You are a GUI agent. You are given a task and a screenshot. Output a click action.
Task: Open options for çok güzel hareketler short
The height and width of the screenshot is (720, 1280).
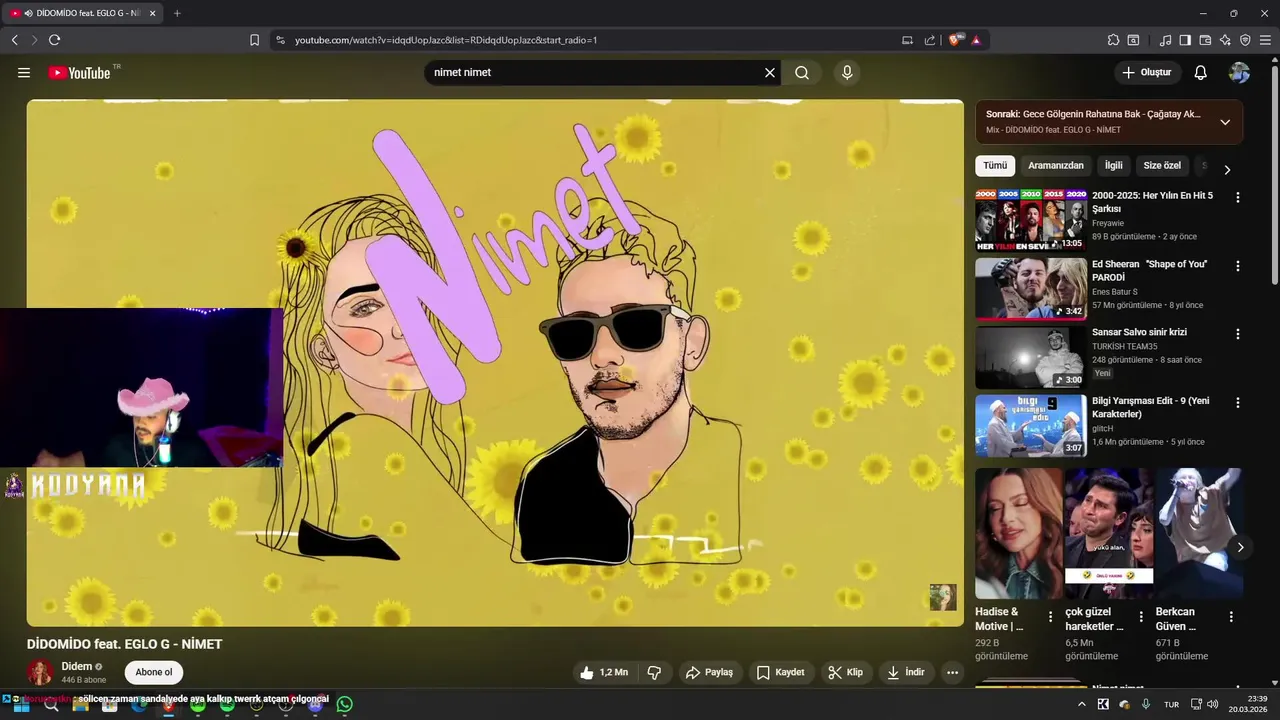pyautogui.click(x=1140, y=617)
